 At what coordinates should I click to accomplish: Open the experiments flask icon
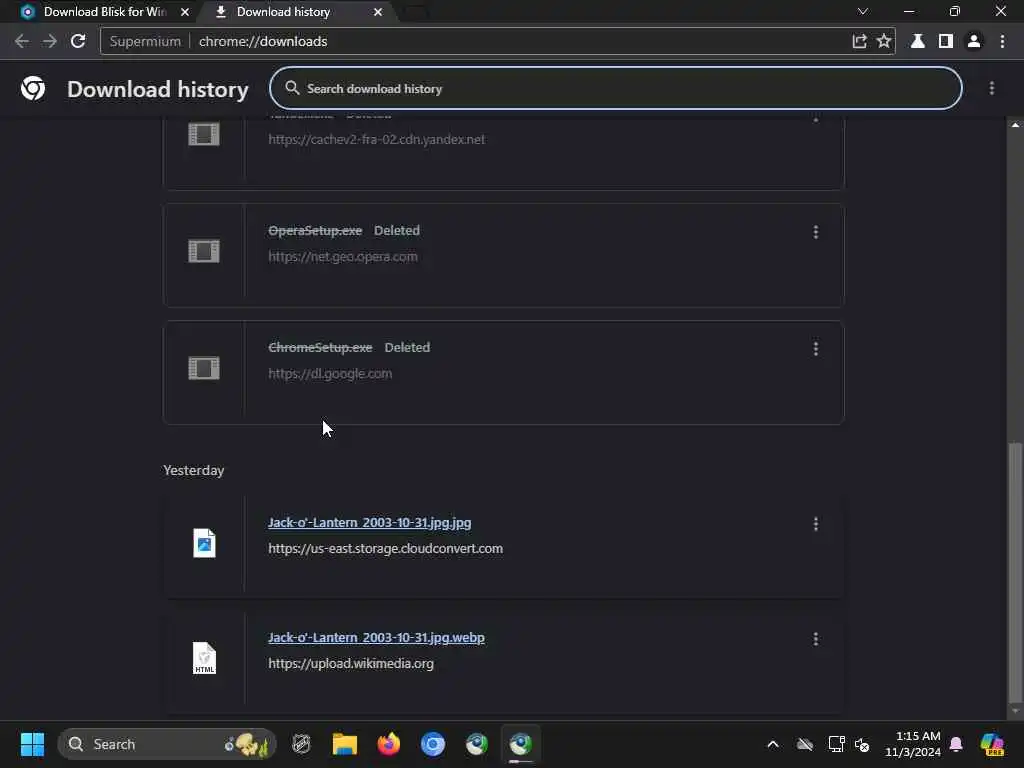point(918,41)
